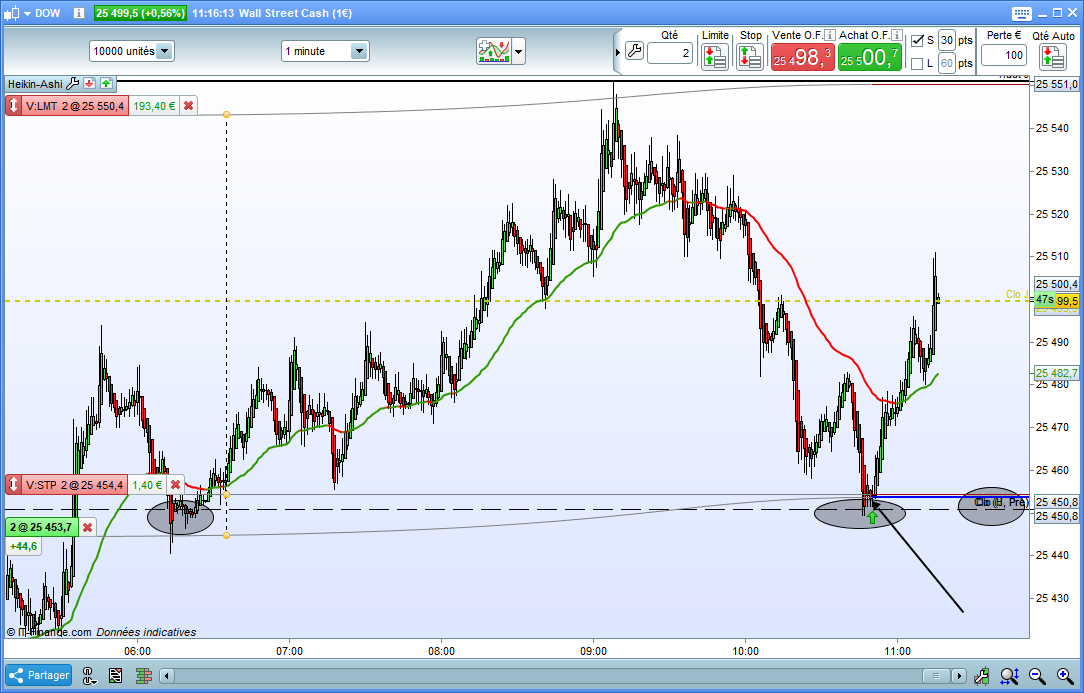This screenshot has width=1084, height=693.
Task: Click the 25 499,5 (+0,56%) price badge
Action: 140,13
